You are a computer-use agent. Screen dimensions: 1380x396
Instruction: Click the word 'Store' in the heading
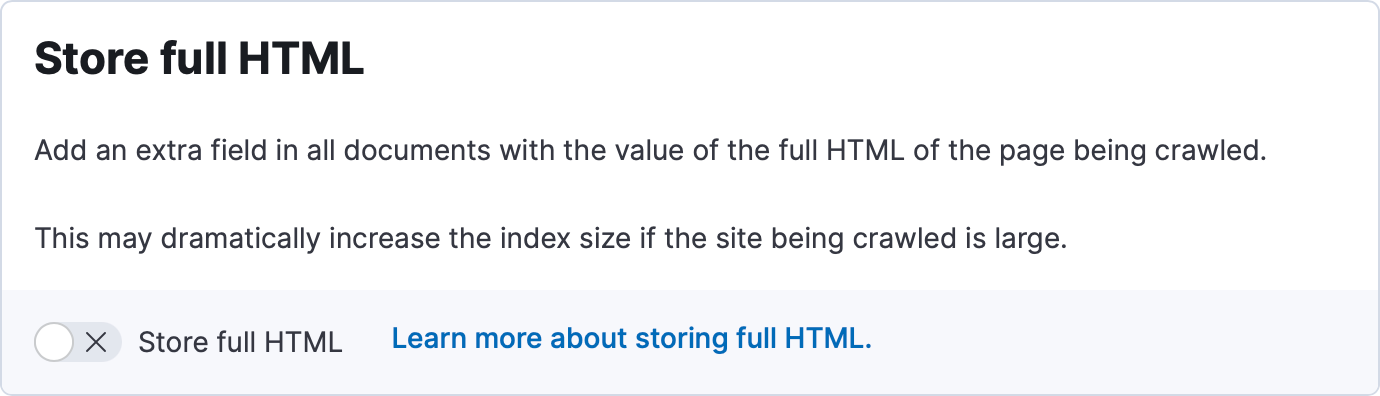[90, 60]
